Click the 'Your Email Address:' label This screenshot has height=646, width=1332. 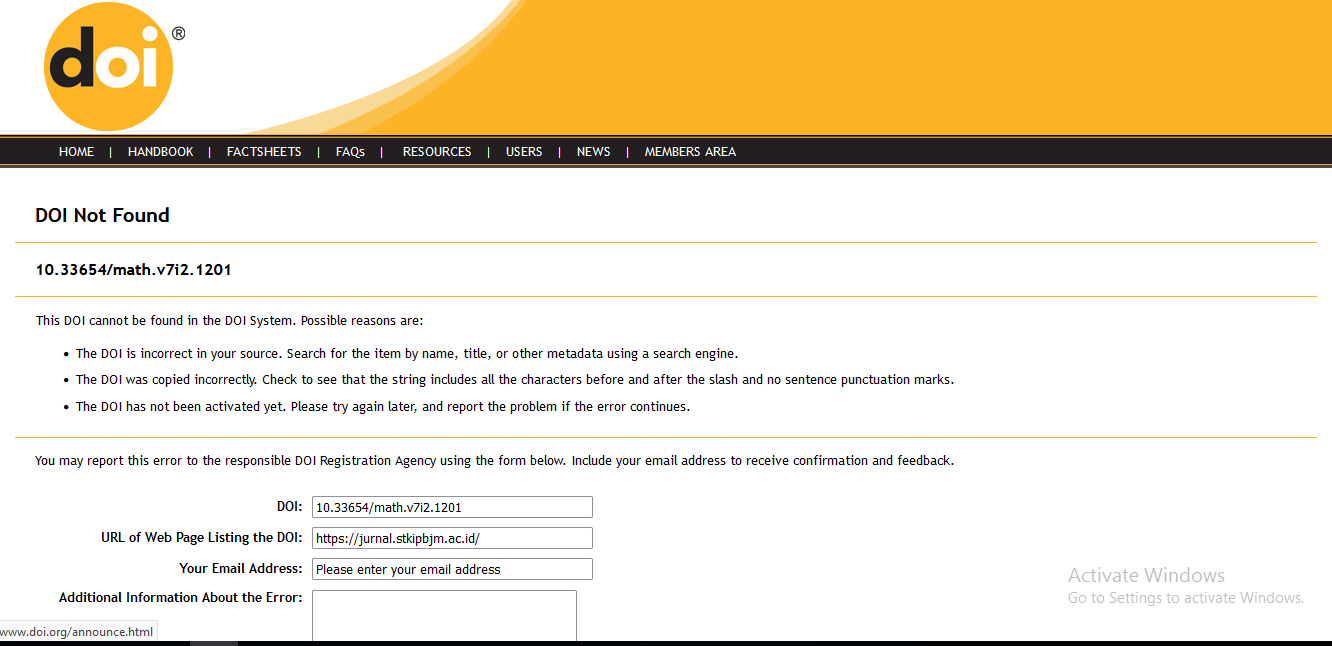241,569
